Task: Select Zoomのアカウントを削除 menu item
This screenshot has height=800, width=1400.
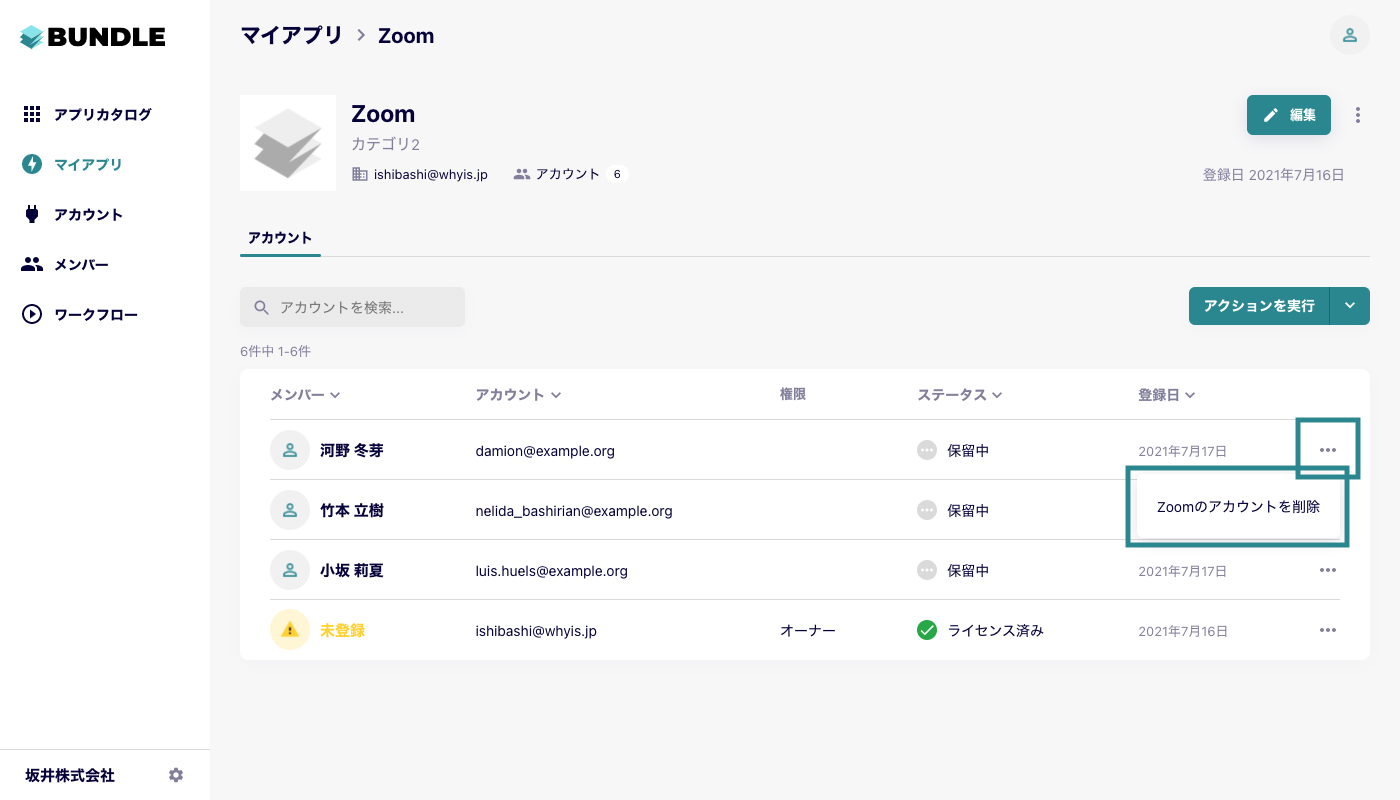Action: click(x=1238, y=507)
